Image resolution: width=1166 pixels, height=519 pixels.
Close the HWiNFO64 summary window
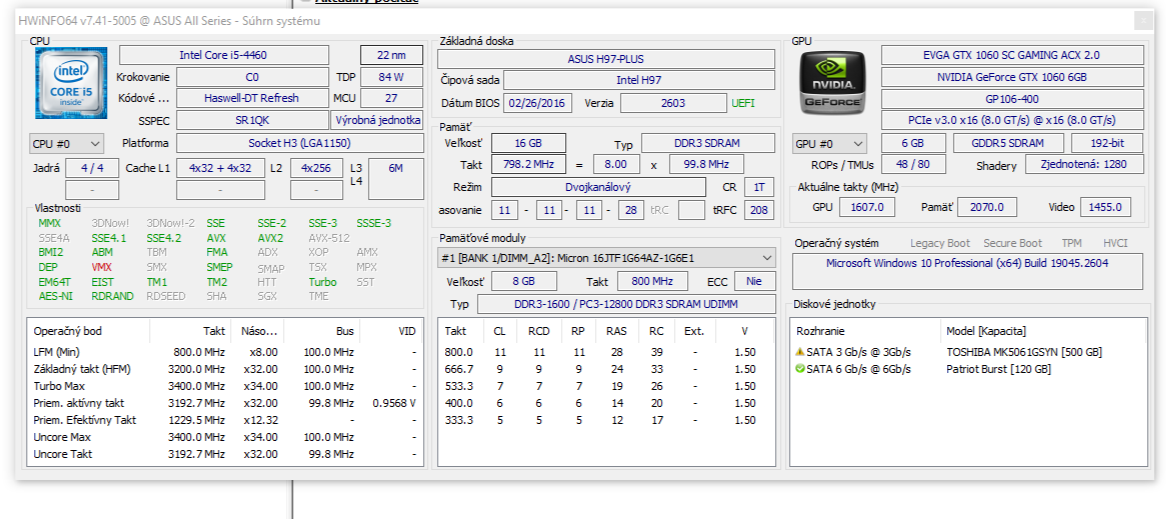tap(1143, 21)
